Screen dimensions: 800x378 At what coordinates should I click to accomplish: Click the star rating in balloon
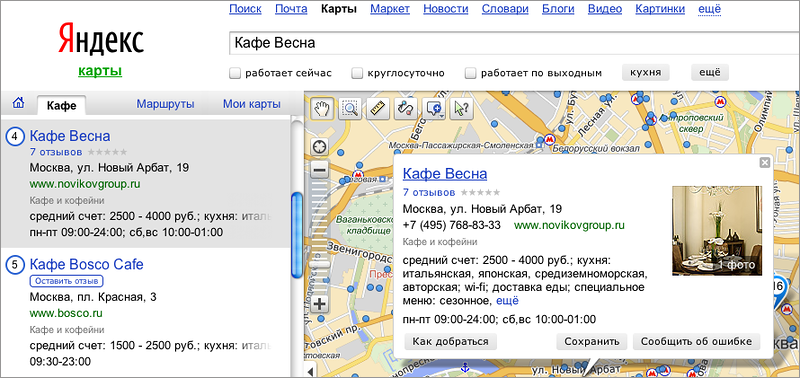480,192
